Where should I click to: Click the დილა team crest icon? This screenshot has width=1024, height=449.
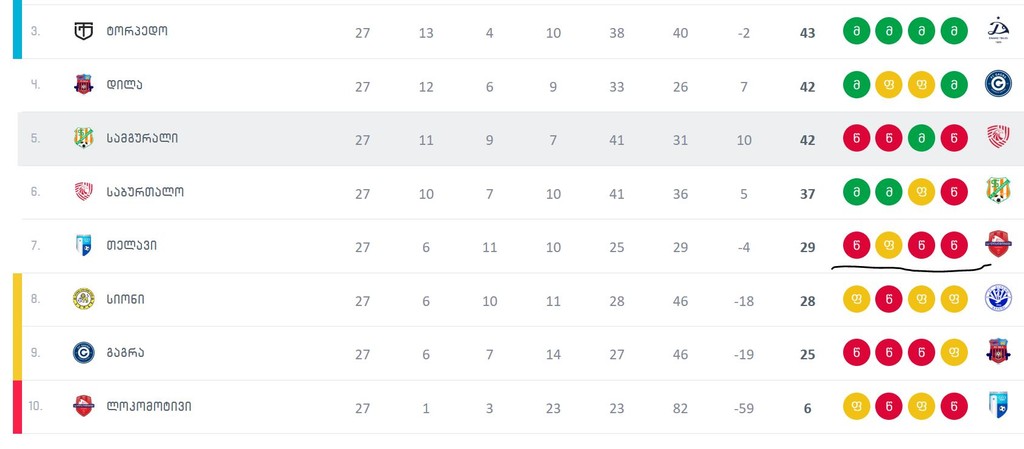(84, 85)
